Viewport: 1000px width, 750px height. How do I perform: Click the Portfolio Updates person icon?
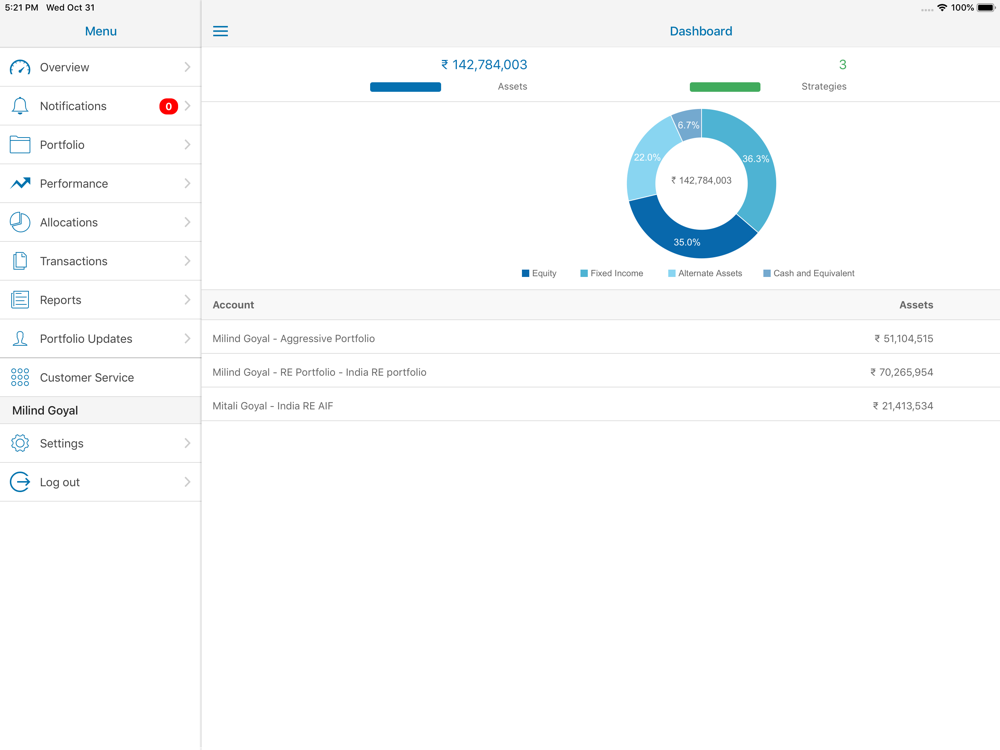(20, 339)
